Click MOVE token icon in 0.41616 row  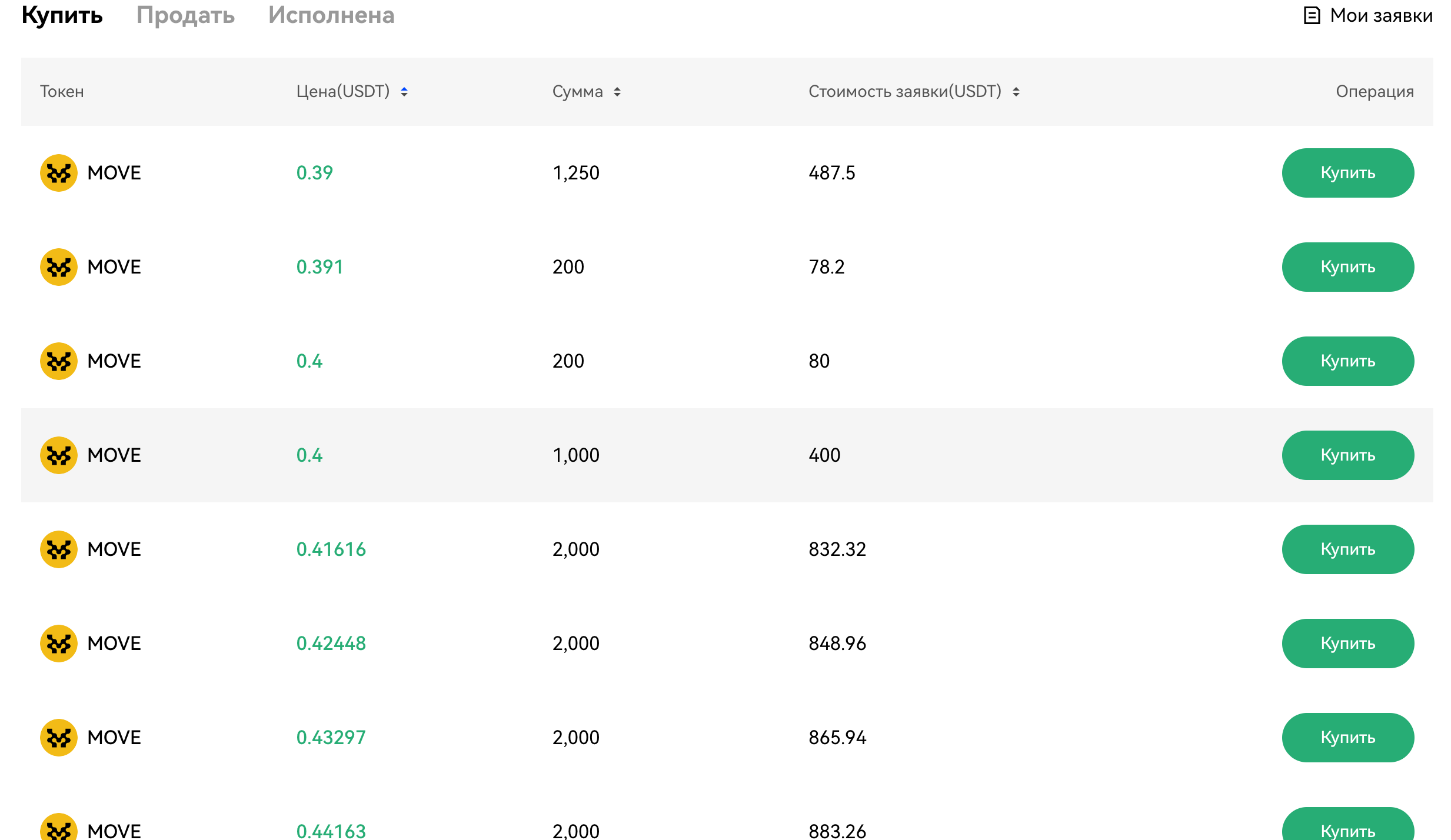[x=59, y=549]
